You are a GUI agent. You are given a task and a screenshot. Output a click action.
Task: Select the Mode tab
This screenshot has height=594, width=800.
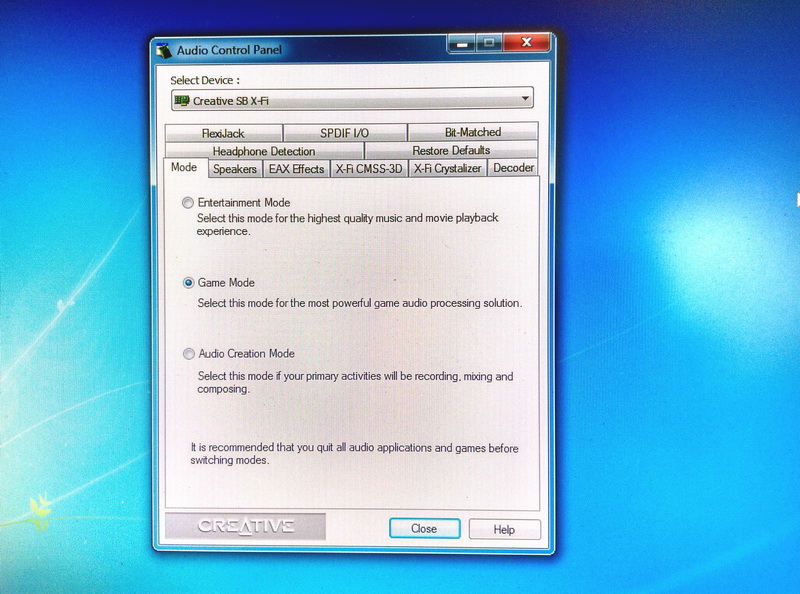pos(185,167)
